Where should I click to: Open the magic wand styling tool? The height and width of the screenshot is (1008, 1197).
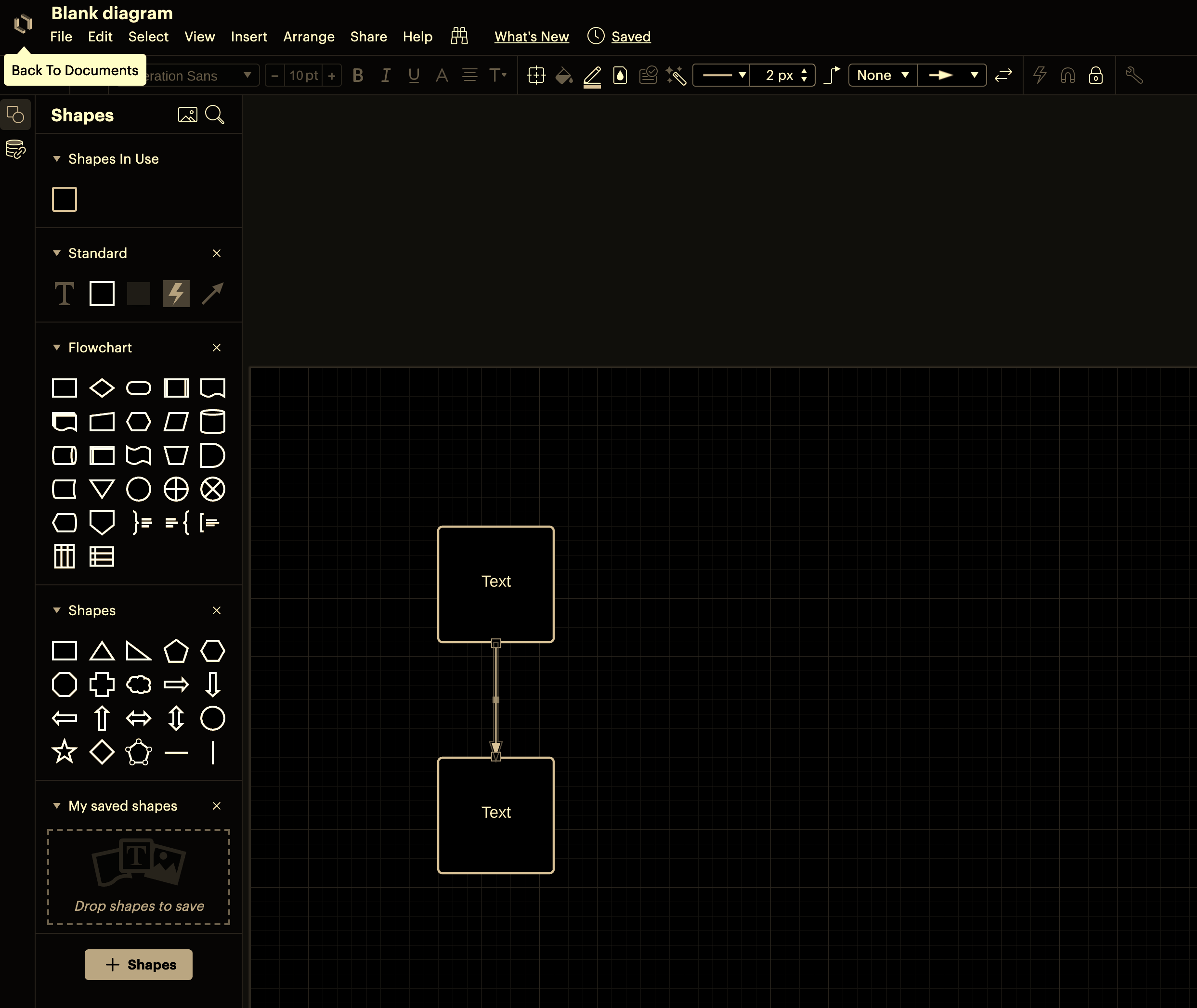click(x=676, y=75)
